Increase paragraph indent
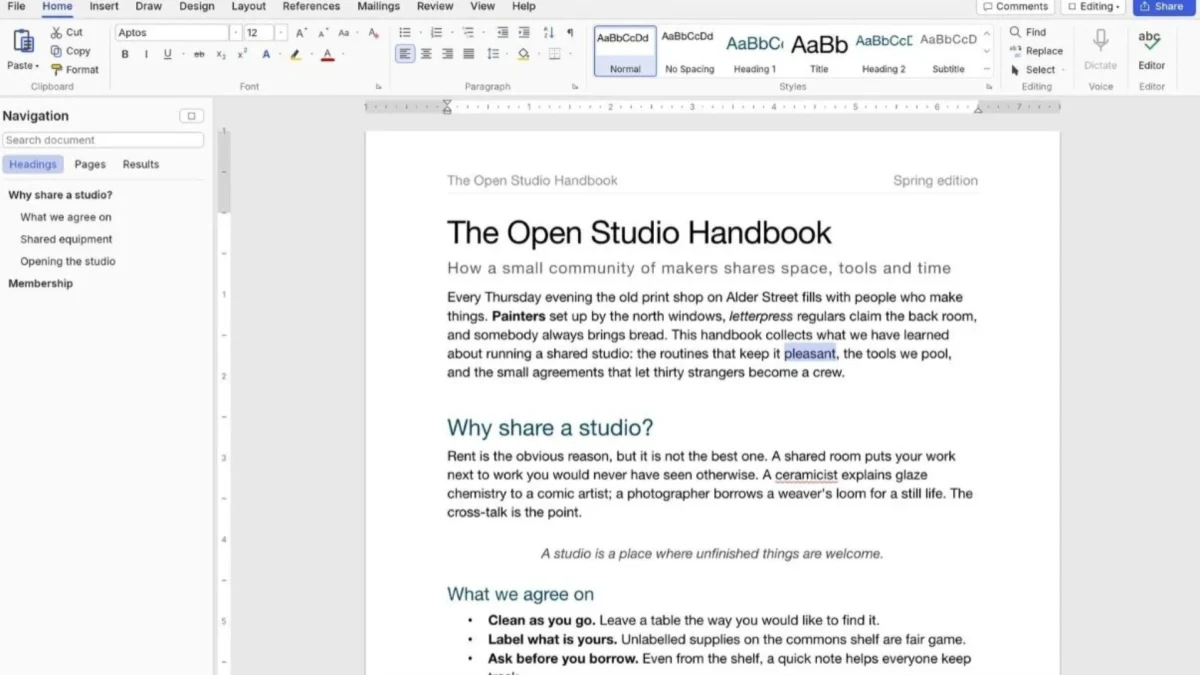The image size is (1200, 675). [523, 33]
